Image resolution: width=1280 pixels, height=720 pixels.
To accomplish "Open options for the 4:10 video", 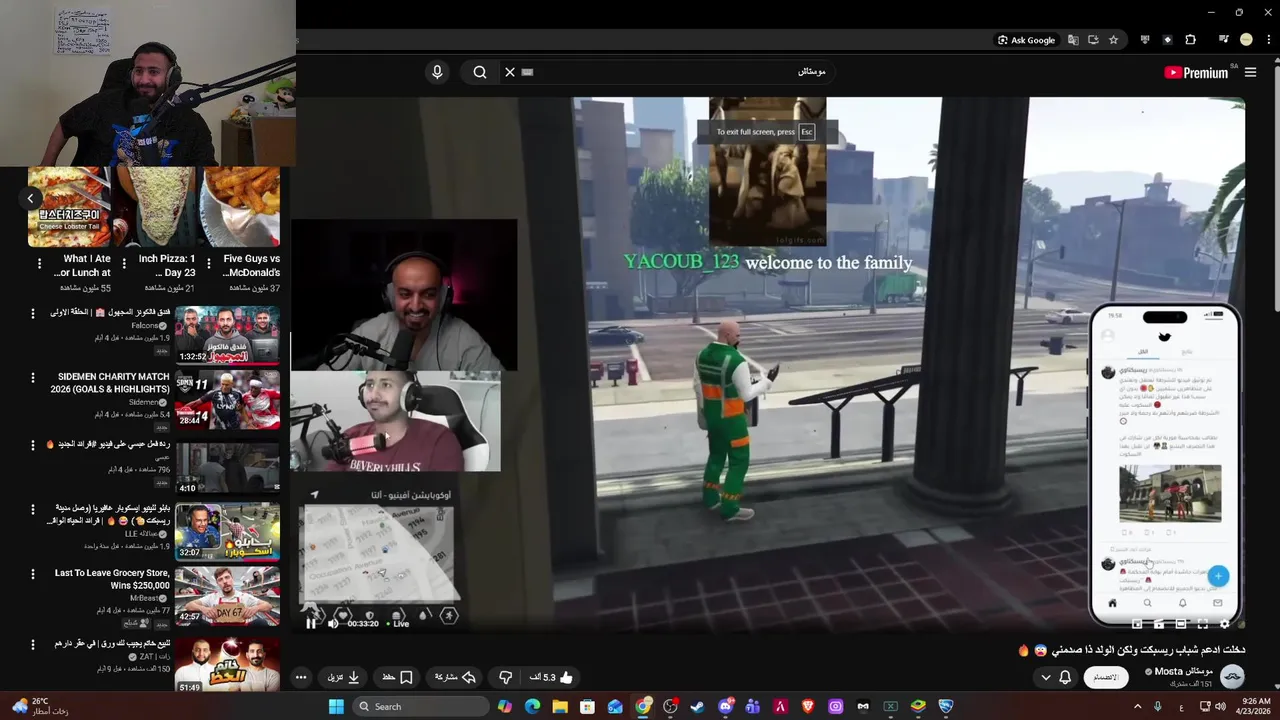I will [32, 445].
